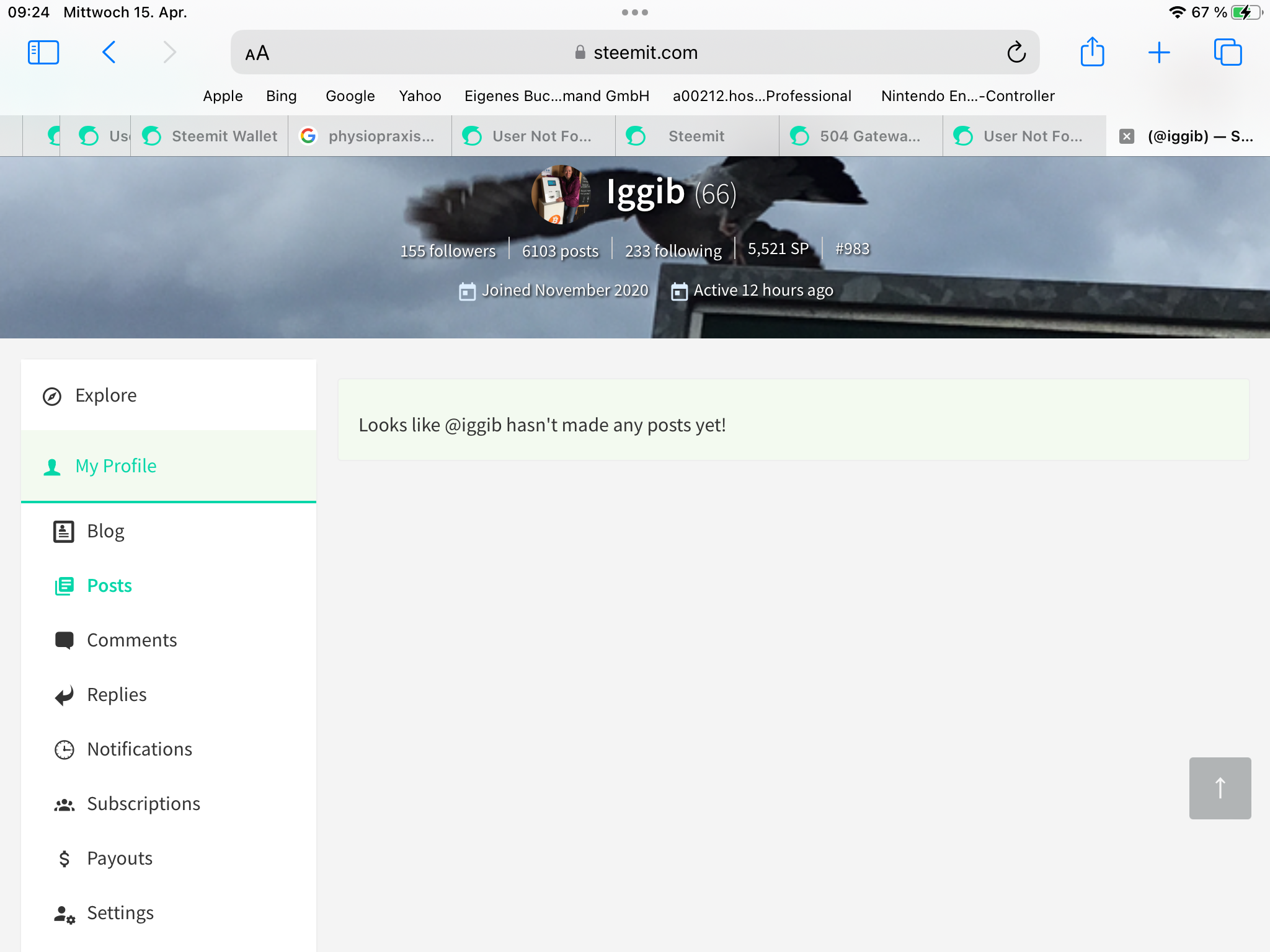This screenshot has height=952, width=1270.
Task: Select Notifications in the sidebar
Action: [139, 749]
